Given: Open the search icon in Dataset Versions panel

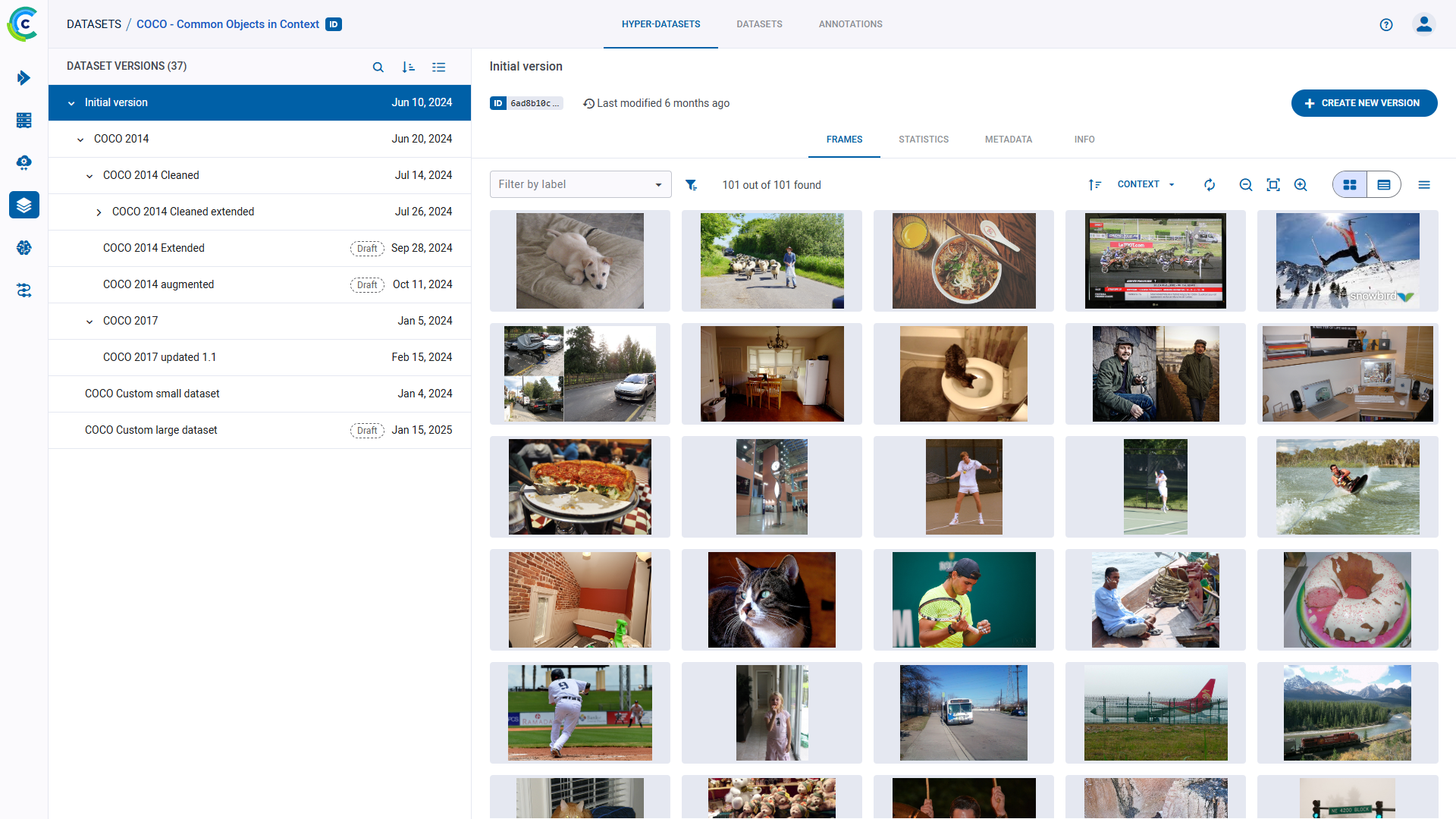Looking at the screenshot, I should (x=378, y=67).
